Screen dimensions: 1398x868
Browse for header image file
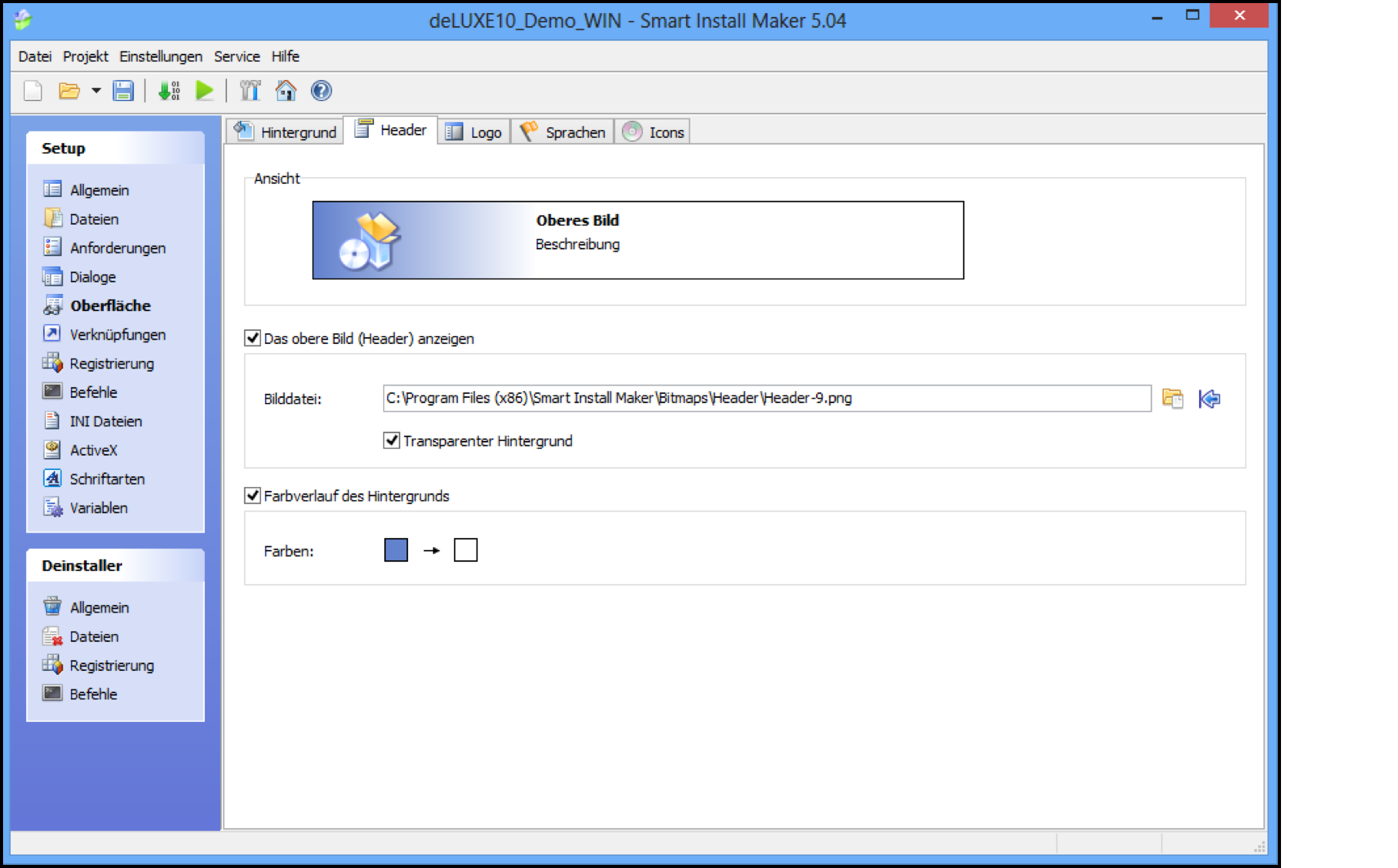click(1172, 399)
